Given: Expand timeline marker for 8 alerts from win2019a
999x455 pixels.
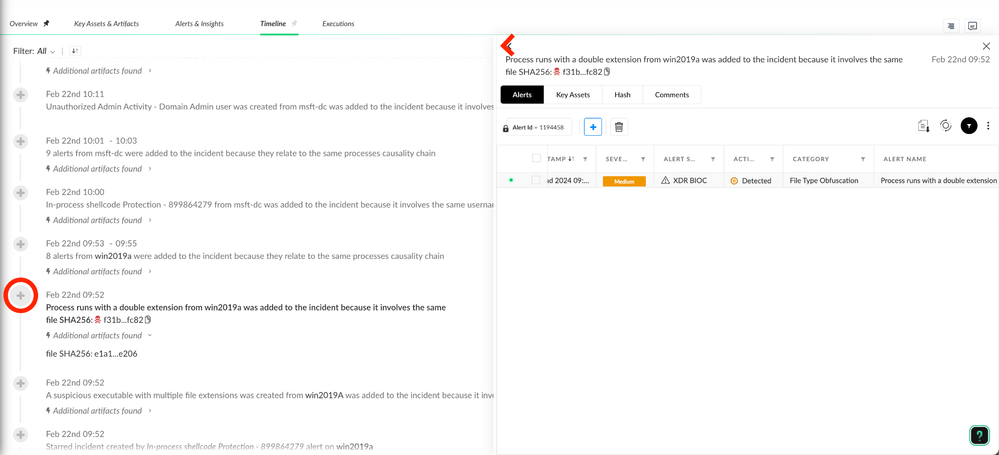Looking at the screenshot, I should click(x=20, y=243).
